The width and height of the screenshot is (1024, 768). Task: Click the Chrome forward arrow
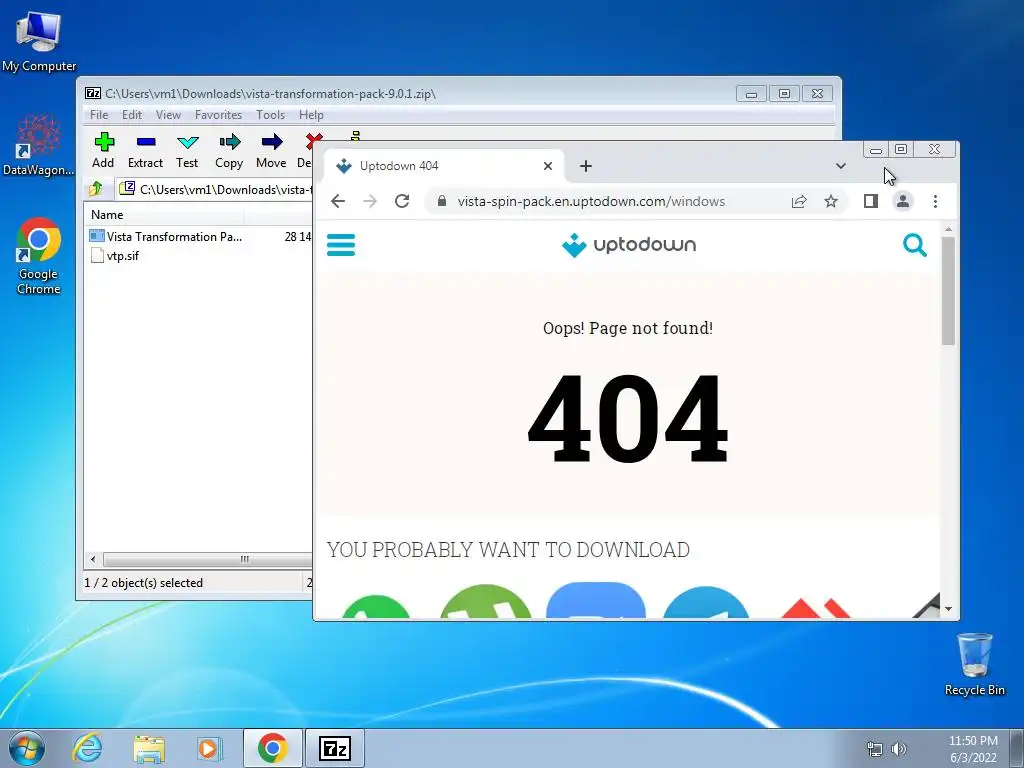click(370, 201)
